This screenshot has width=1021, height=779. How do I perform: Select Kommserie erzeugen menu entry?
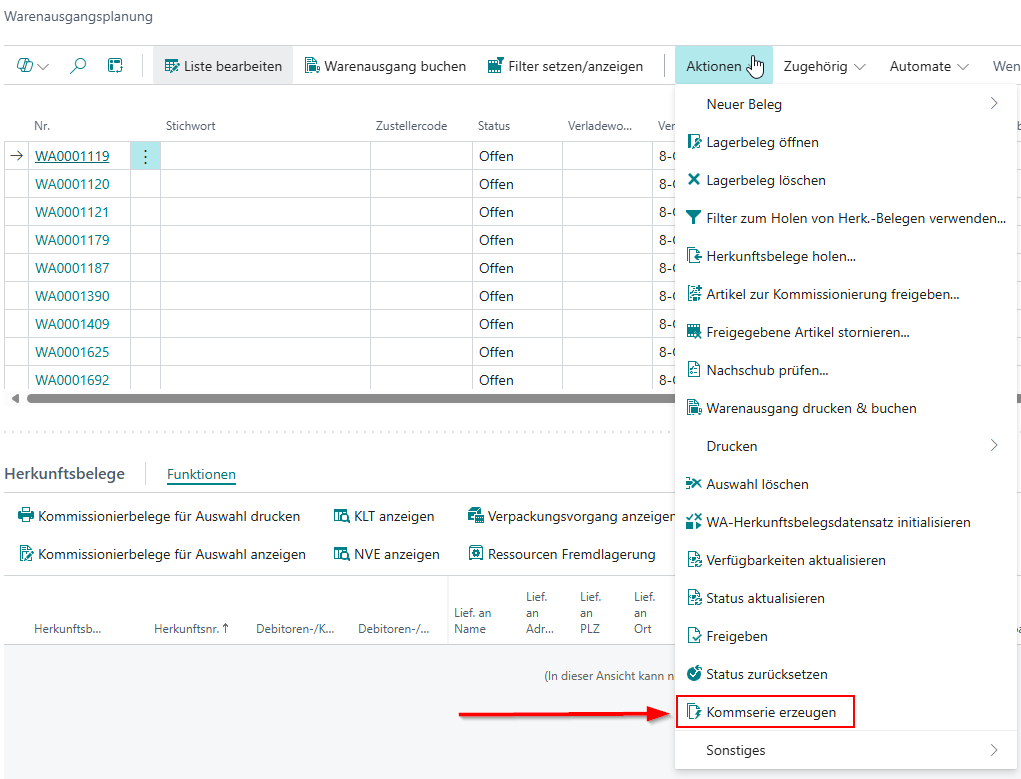tap(770, 712)
